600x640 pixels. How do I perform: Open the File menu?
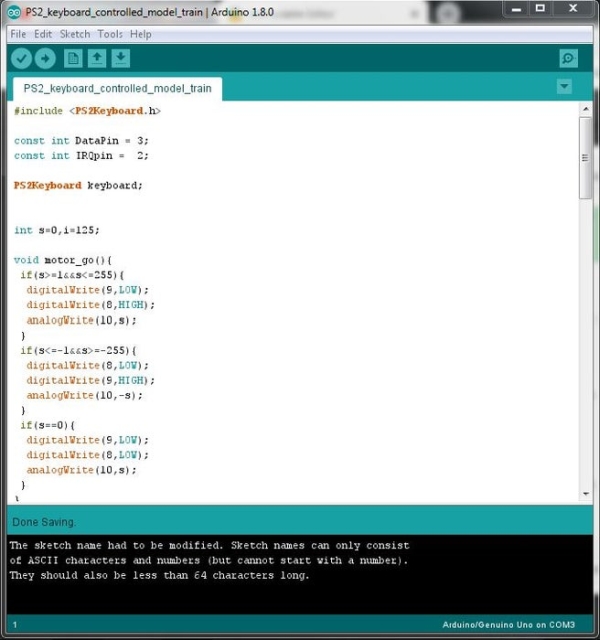coord(18,34)
